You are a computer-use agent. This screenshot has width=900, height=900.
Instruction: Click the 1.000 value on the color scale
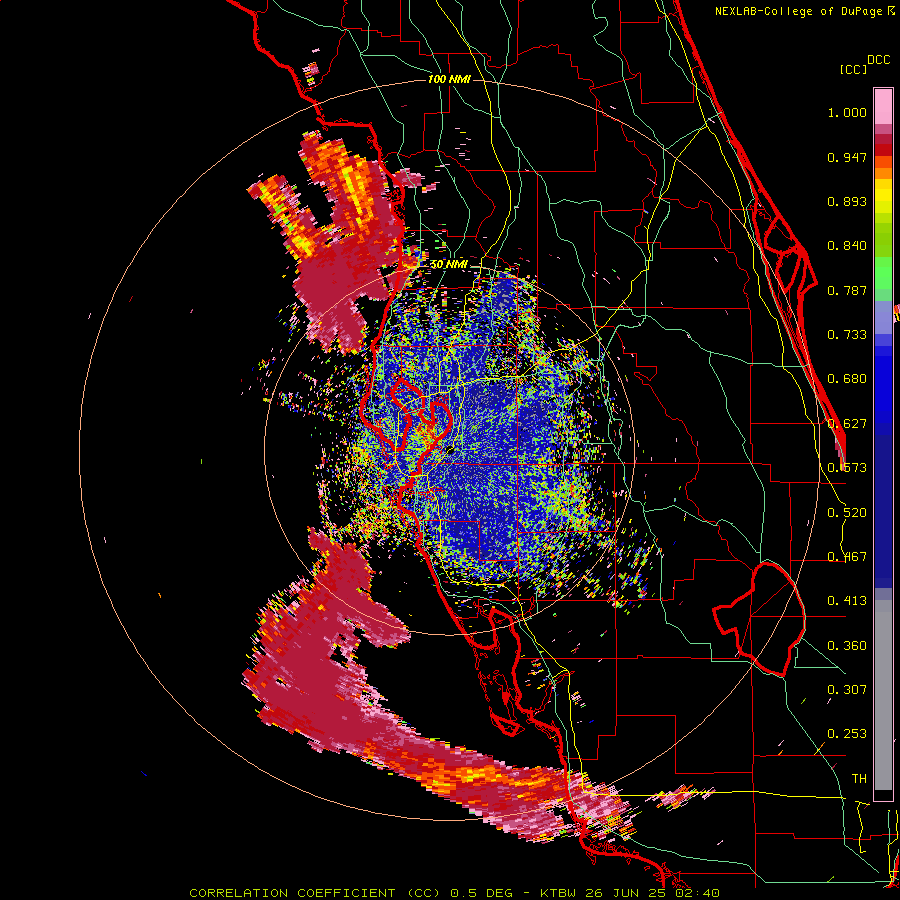point(847,113)
